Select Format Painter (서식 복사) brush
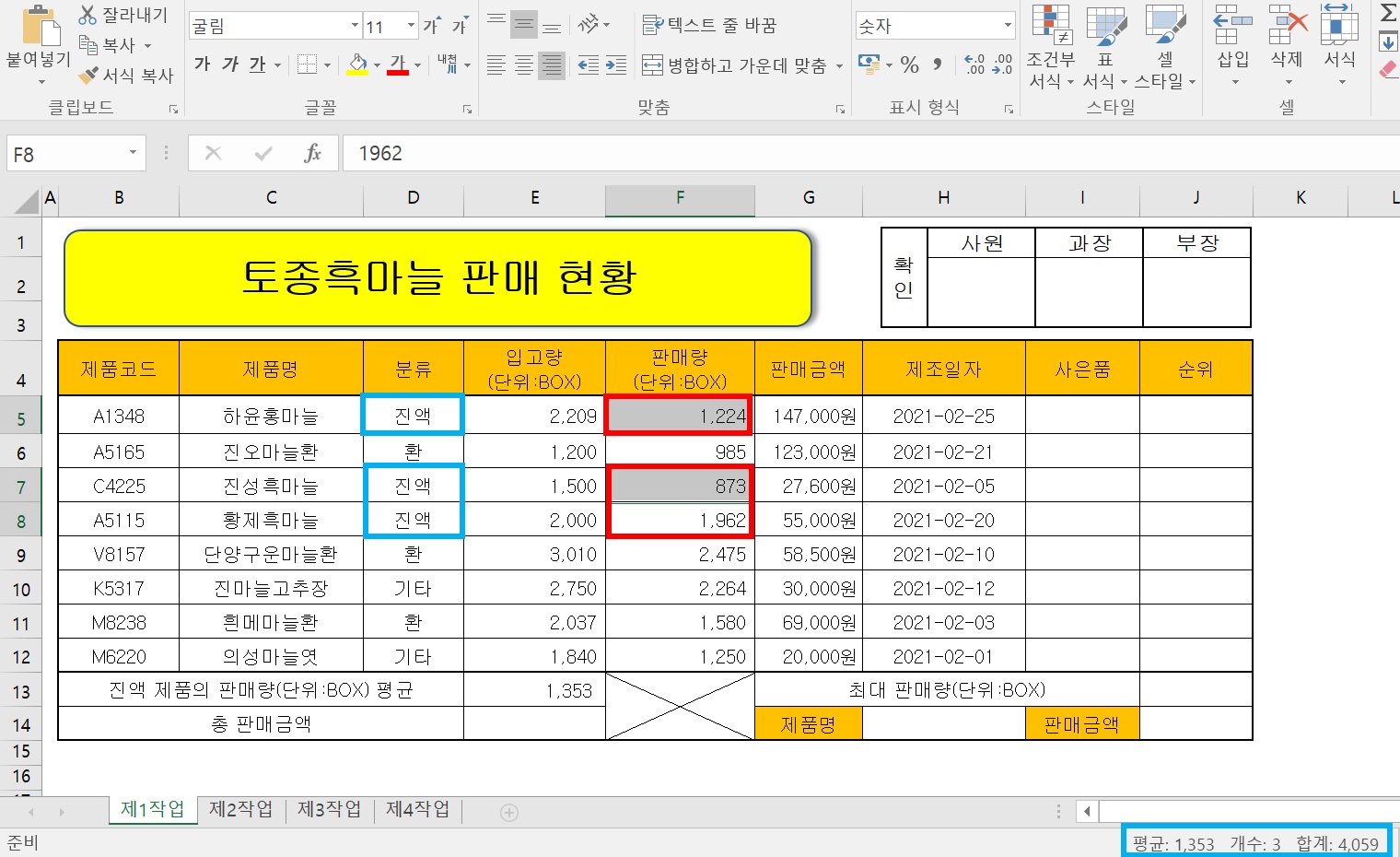 tap(127, 75)
